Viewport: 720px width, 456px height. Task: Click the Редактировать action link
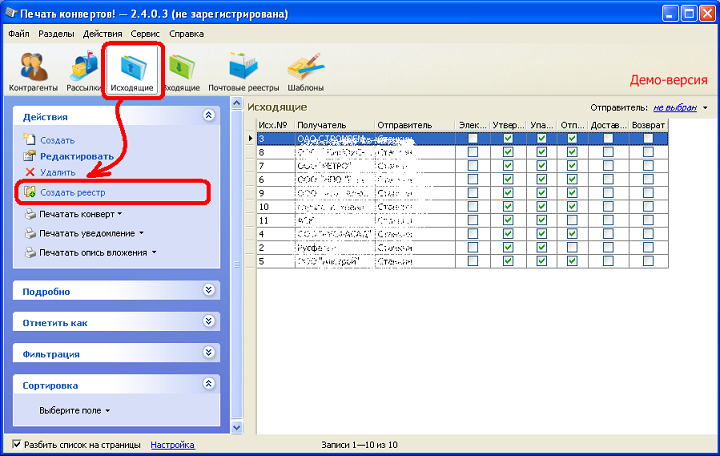[x=76, y=156]
